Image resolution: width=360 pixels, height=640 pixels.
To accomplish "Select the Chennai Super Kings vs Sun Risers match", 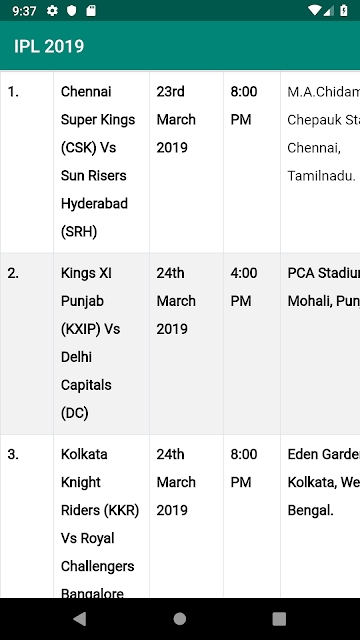I will point(101,162).
